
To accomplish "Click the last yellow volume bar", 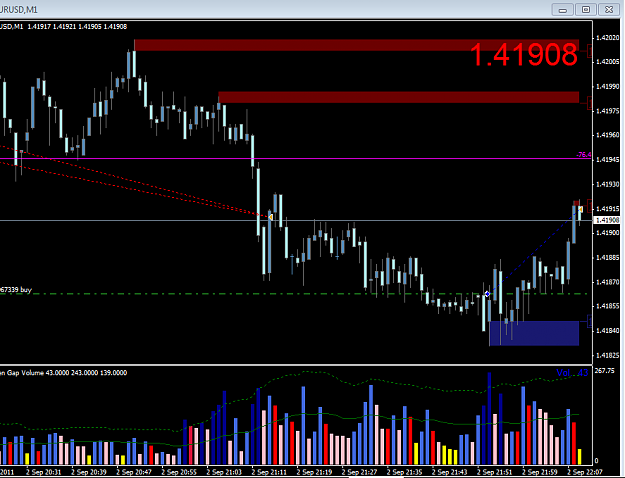I will coord(579,456).
